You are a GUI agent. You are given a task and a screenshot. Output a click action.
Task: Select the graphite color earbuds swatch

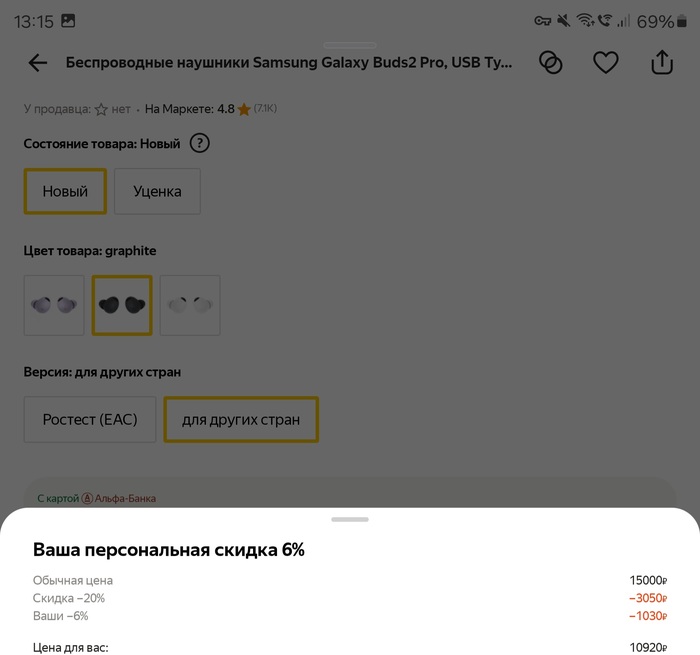pyautogui.click(x=122, y=305)
